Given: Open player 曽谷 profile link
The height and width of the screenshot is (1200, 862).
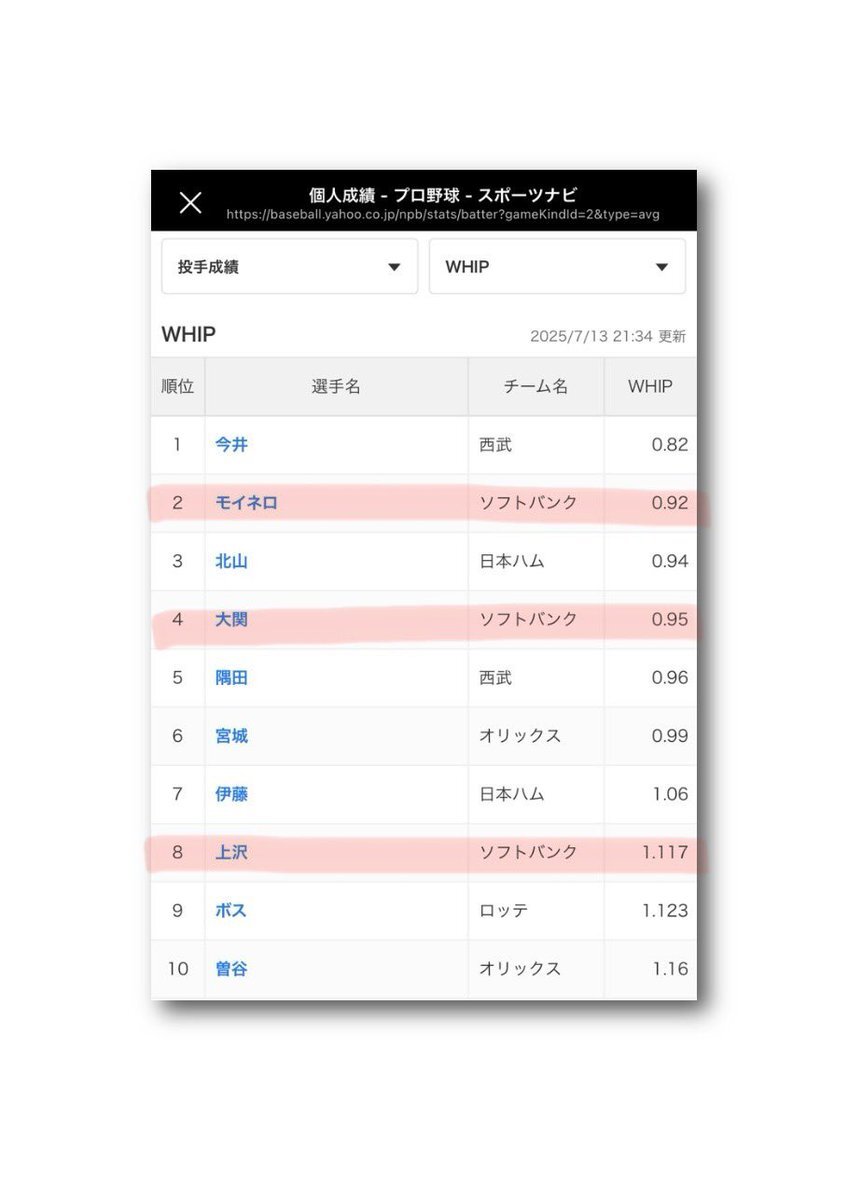Looking at the screenshot, I should 231,969.
